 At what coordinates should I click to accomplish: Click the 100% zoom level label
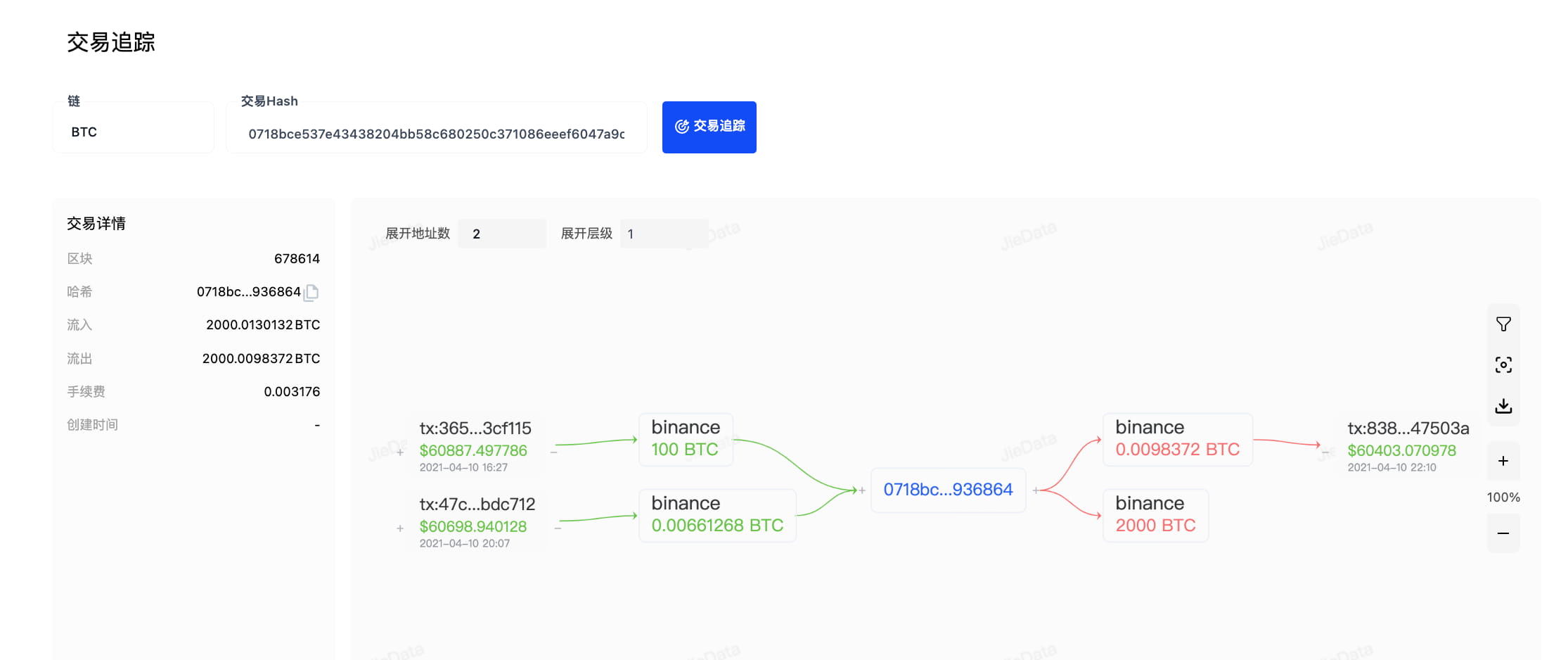click(1503, 497)
